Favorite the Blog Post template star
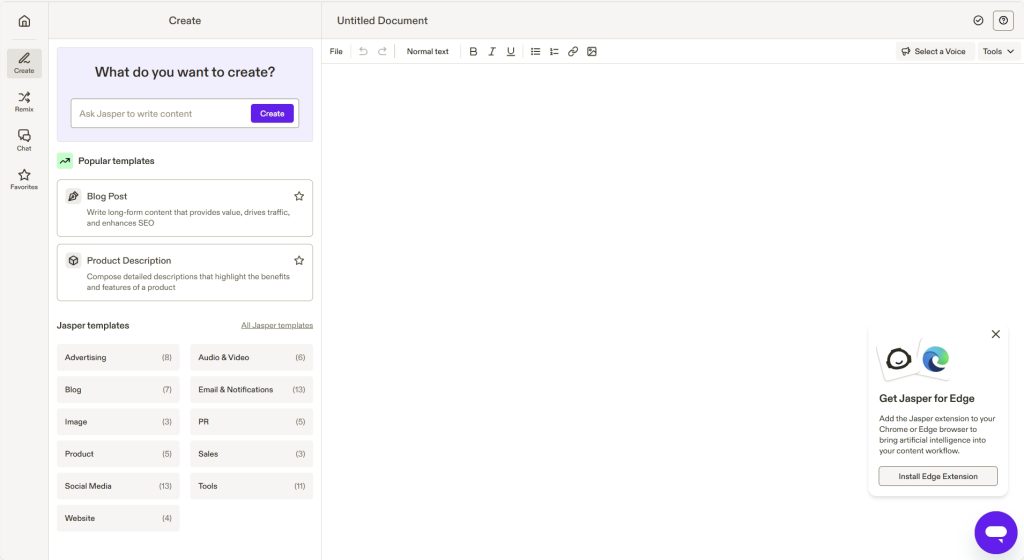The image size is (1024, 560). pyautogui.click(x=299, y=196)
